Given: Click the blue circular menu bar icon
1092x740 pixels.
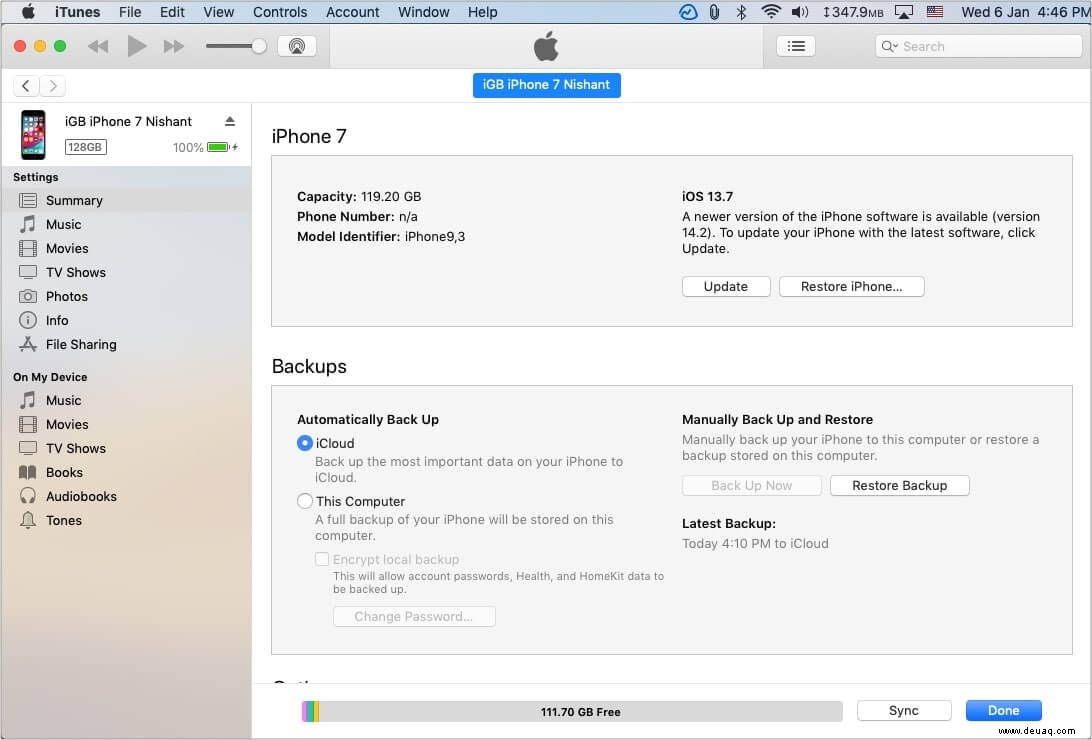Looking at the screenshot, I should click(x=688, y=12).
